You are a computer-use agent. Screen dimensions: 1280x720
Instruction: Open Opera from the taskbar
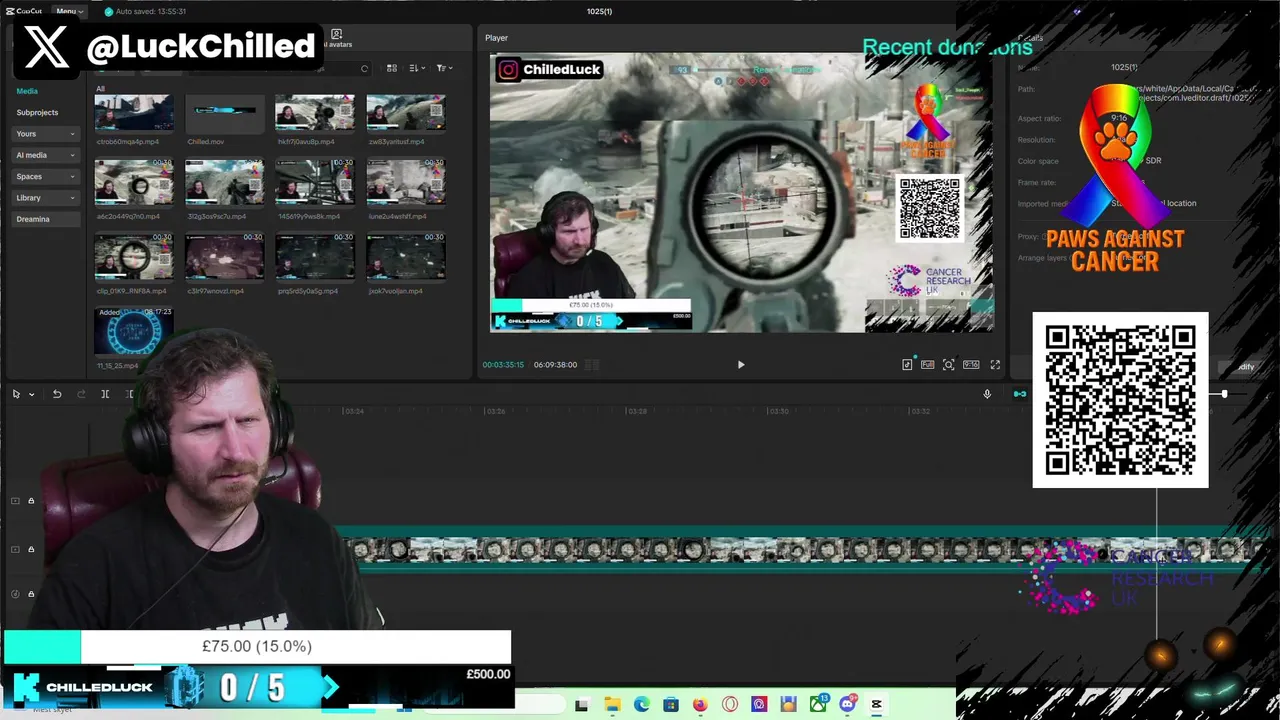730,705
